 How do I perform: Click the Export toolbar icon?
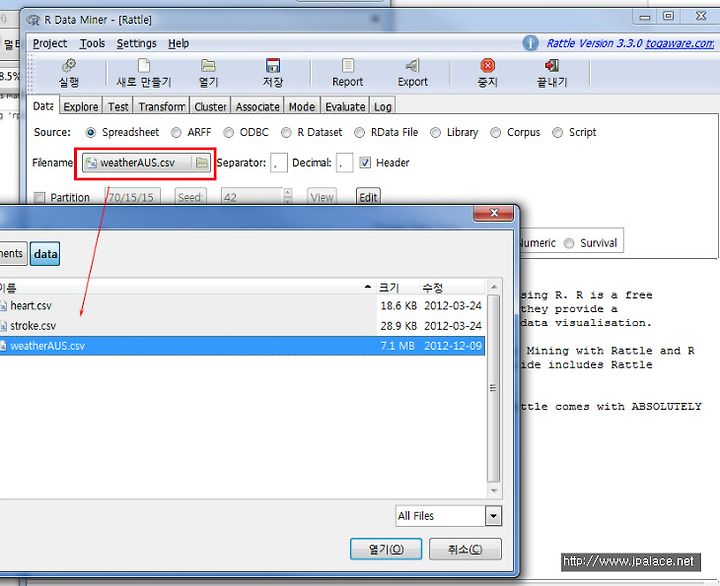point(412,65)
